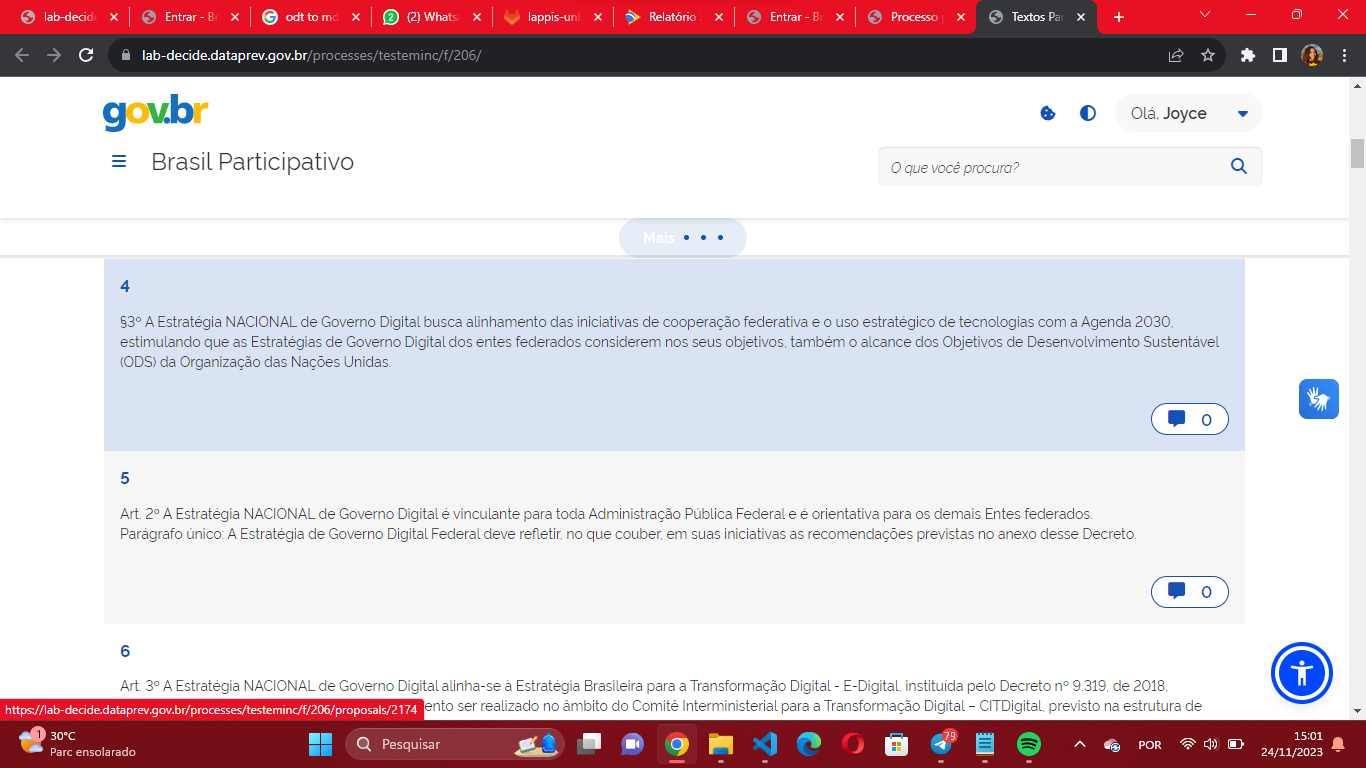Open paragraph number 6 link
The height and width of the screenshot is (768, 1366).
pyautogui.click(x=125, y=651)
